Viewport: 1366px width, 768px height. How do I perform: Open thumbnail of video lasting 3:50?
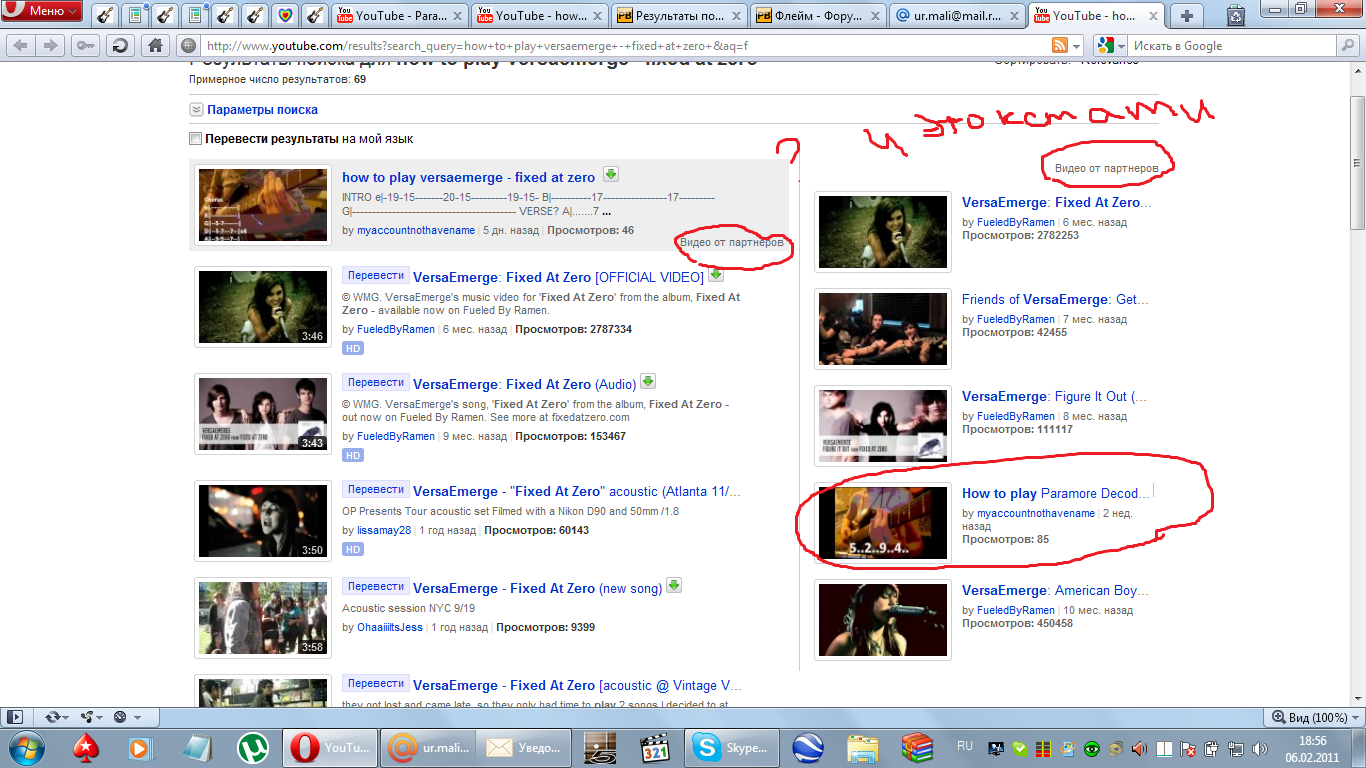coord(263,521)
